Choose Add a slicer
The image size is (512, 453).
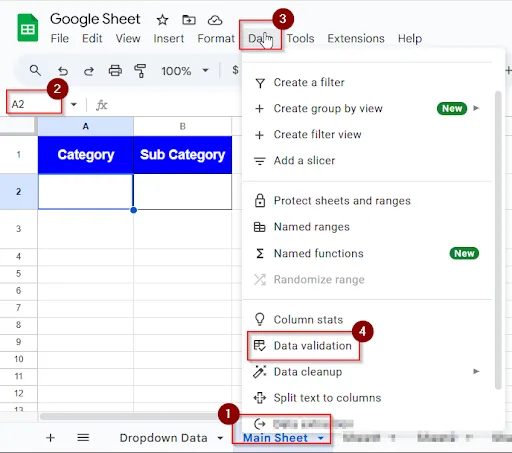367,161
